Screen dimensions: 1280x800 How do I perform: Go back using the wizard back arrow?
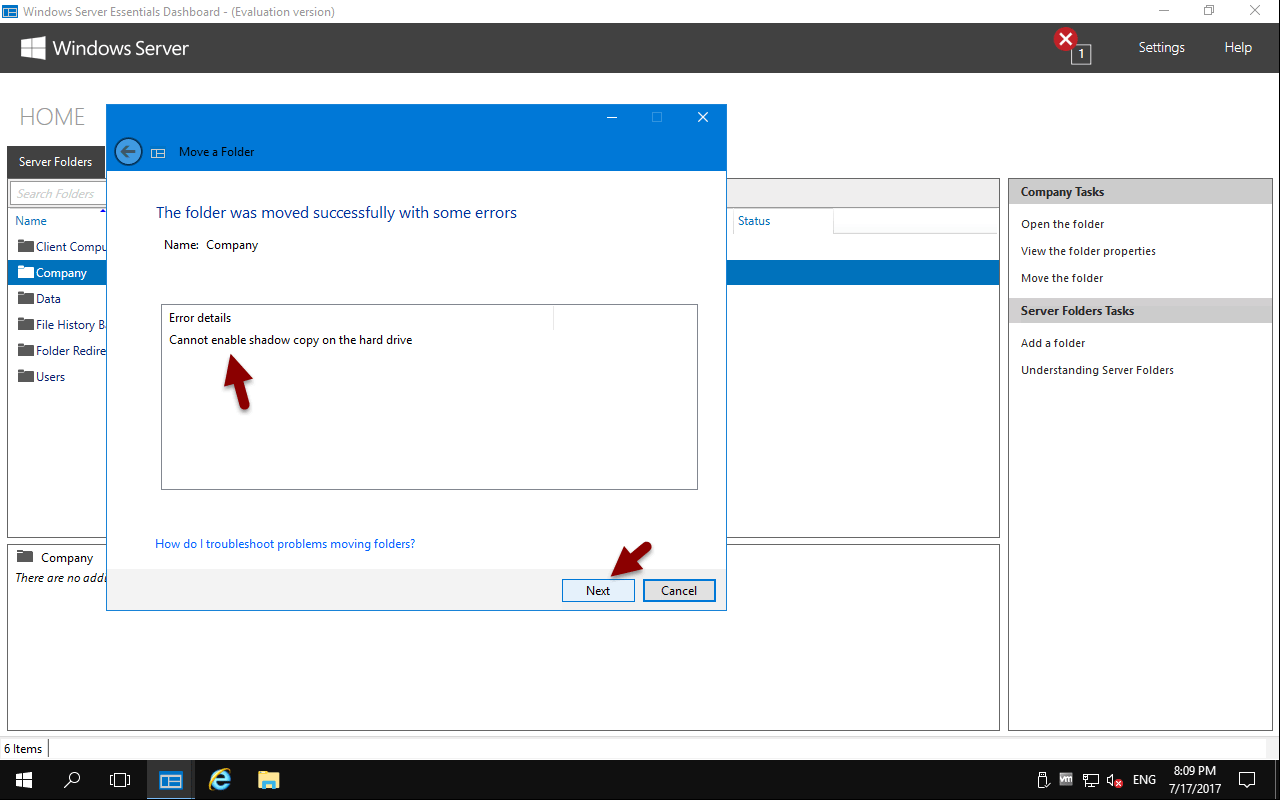coord(128,151)
